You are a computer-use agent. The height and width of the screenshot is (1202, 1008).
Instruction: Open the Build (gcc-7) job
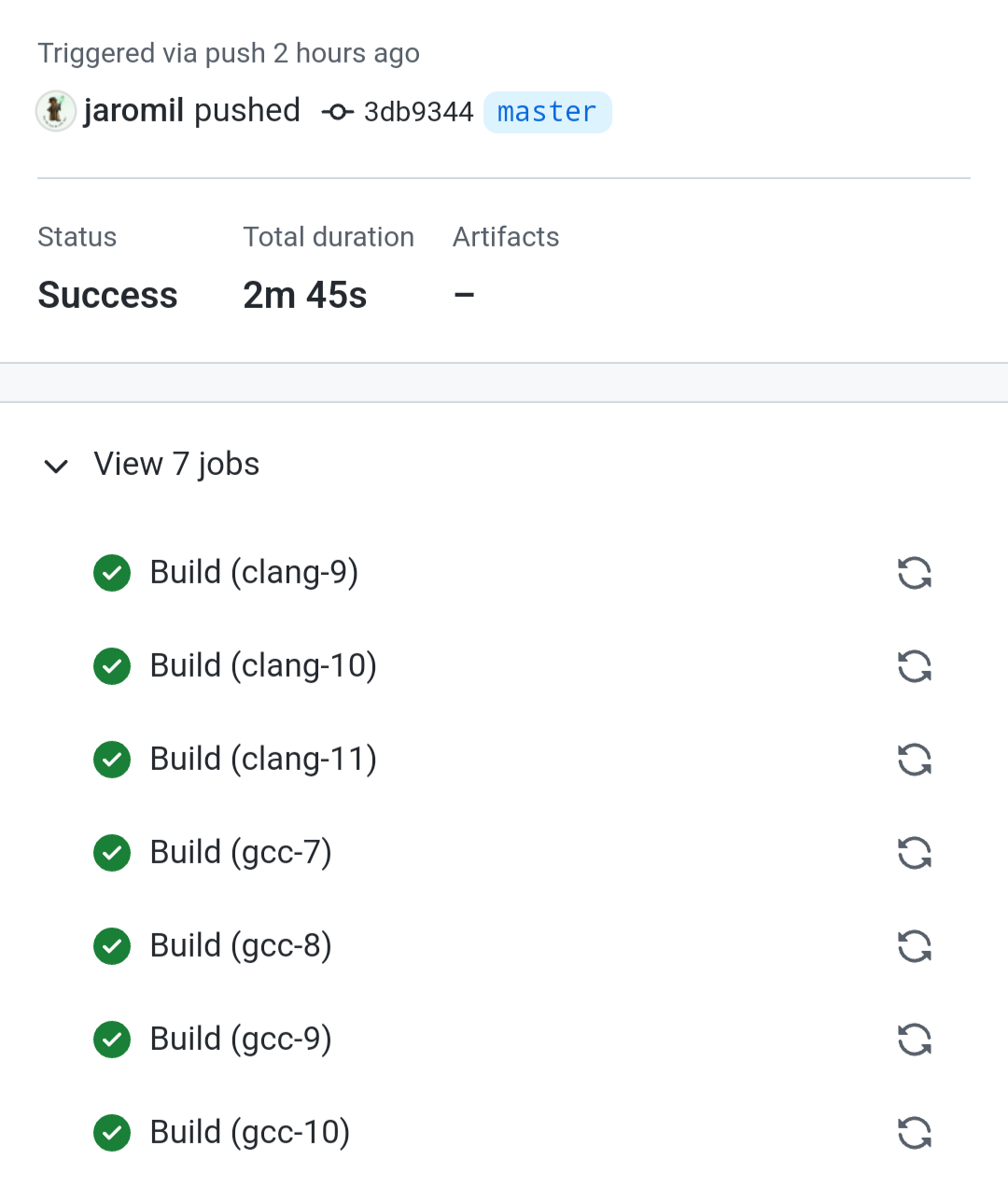[241, 853]
